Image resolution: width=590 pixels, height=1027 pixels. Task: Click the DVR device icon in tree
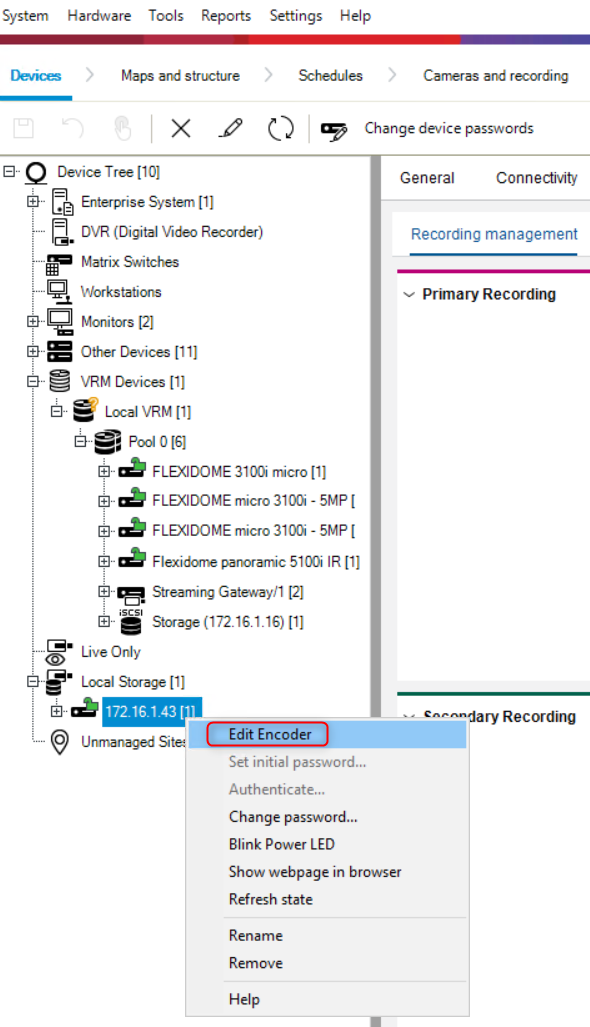pos(62,232)
